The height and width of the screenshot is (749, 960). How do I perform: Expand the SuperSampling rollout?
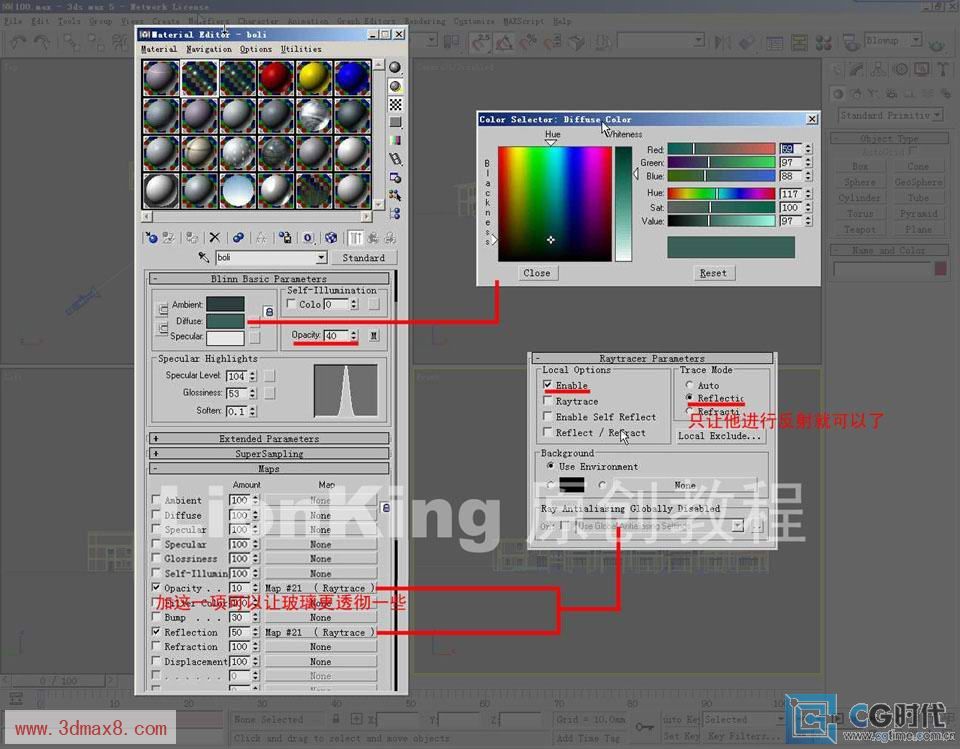[x=269, y=453]
